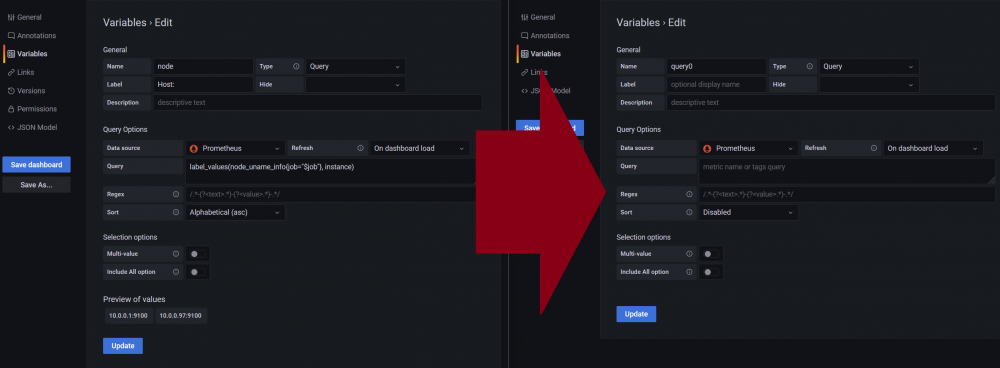
Task: Click Update button below Preview of values
Action: pos(123,346)
